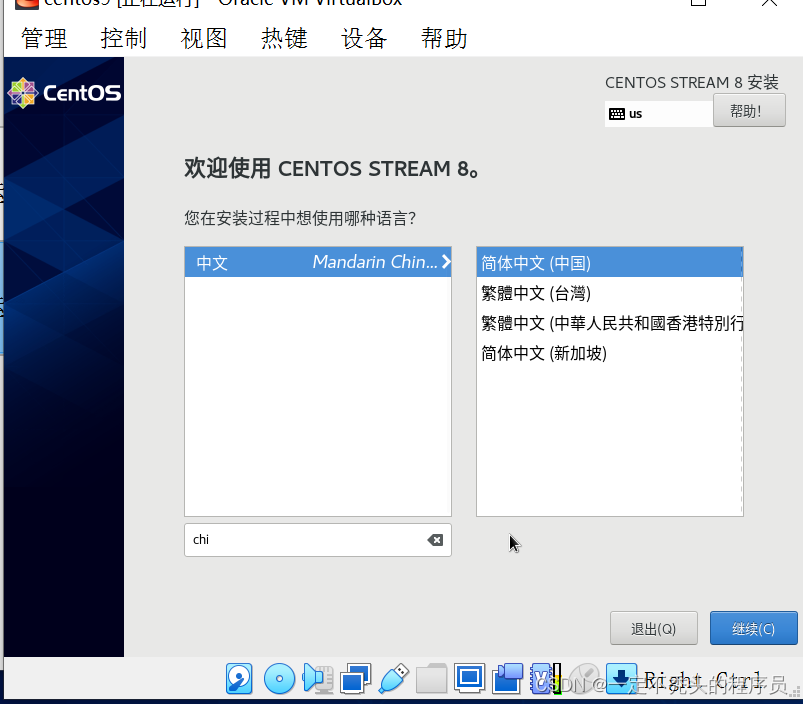Open the 设备 menu
This screenshot has width=803, height=704.
pos(364,38)
